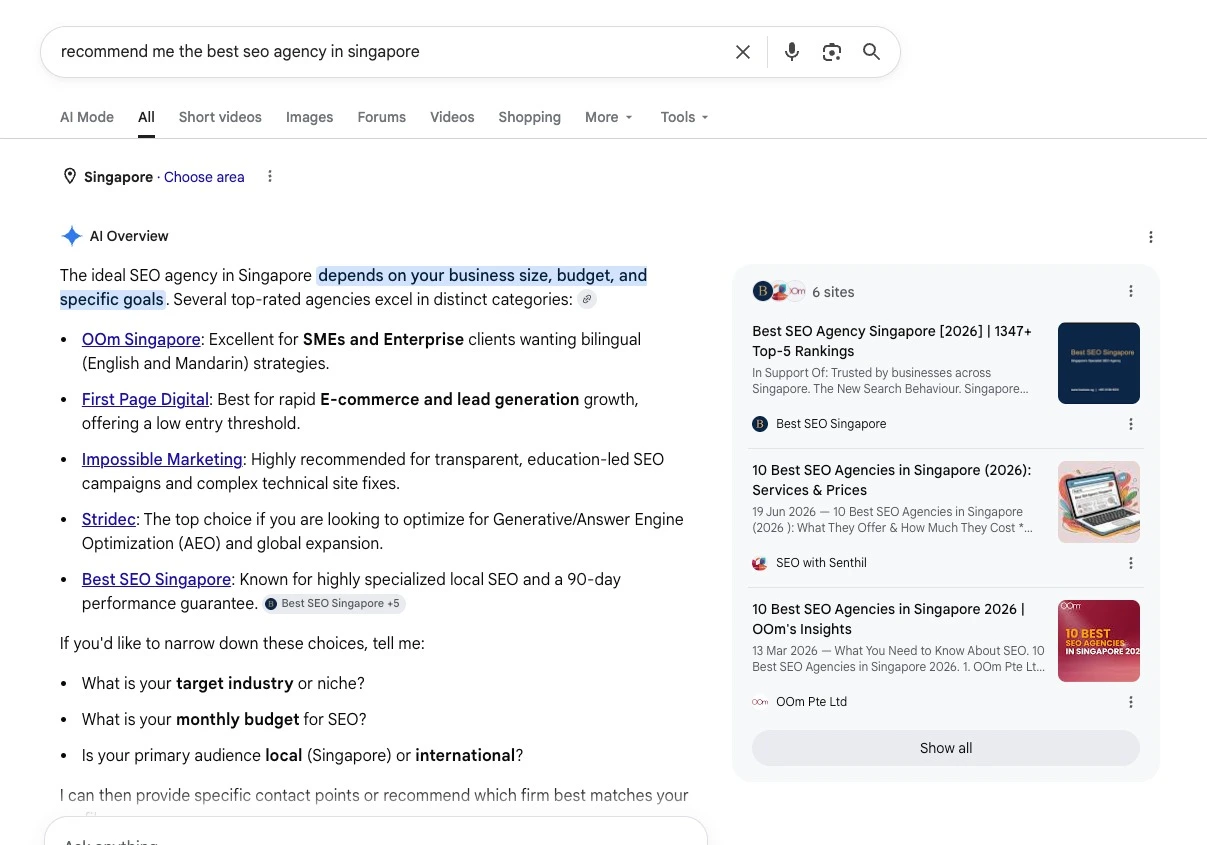Click the red '10 Best SEO Agencies' thumbnail
Viewport: 1207px width, 845px height.
pyautogui.click(x=1099, y=641)
